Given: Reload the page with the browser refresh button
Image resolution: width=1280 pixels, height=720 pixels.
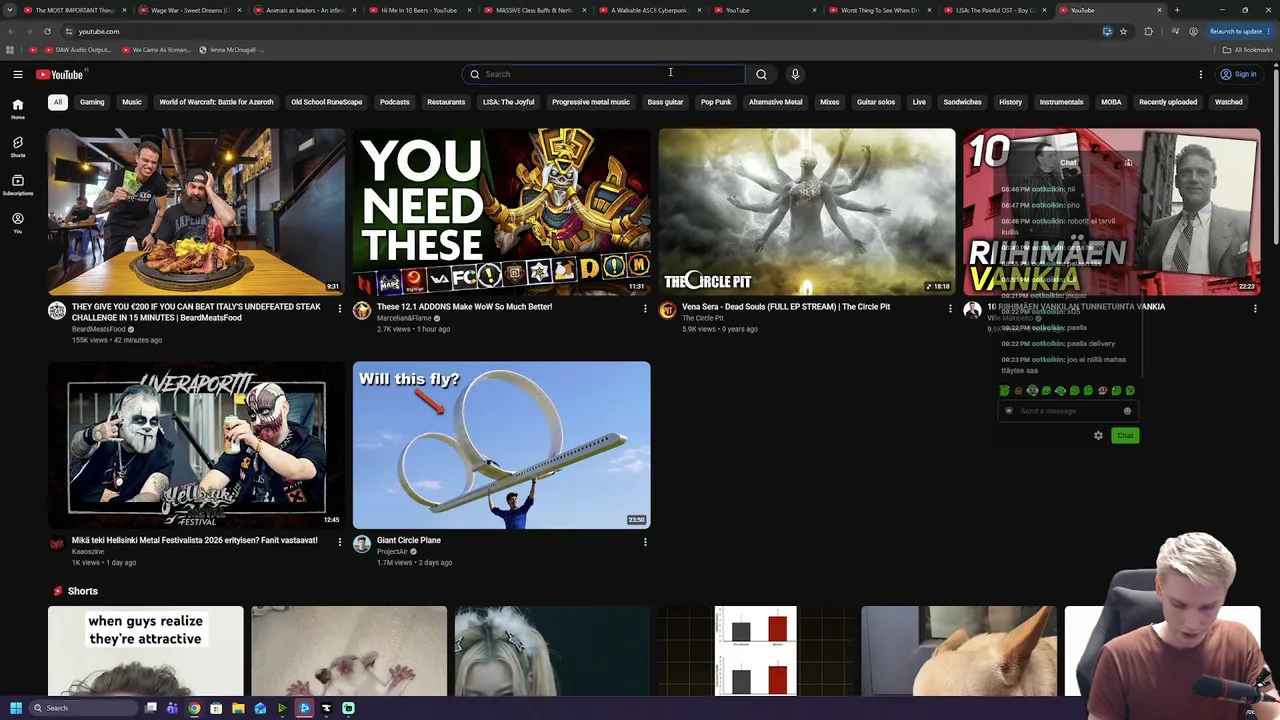Looking at the screenshot, I should [47, 31].
